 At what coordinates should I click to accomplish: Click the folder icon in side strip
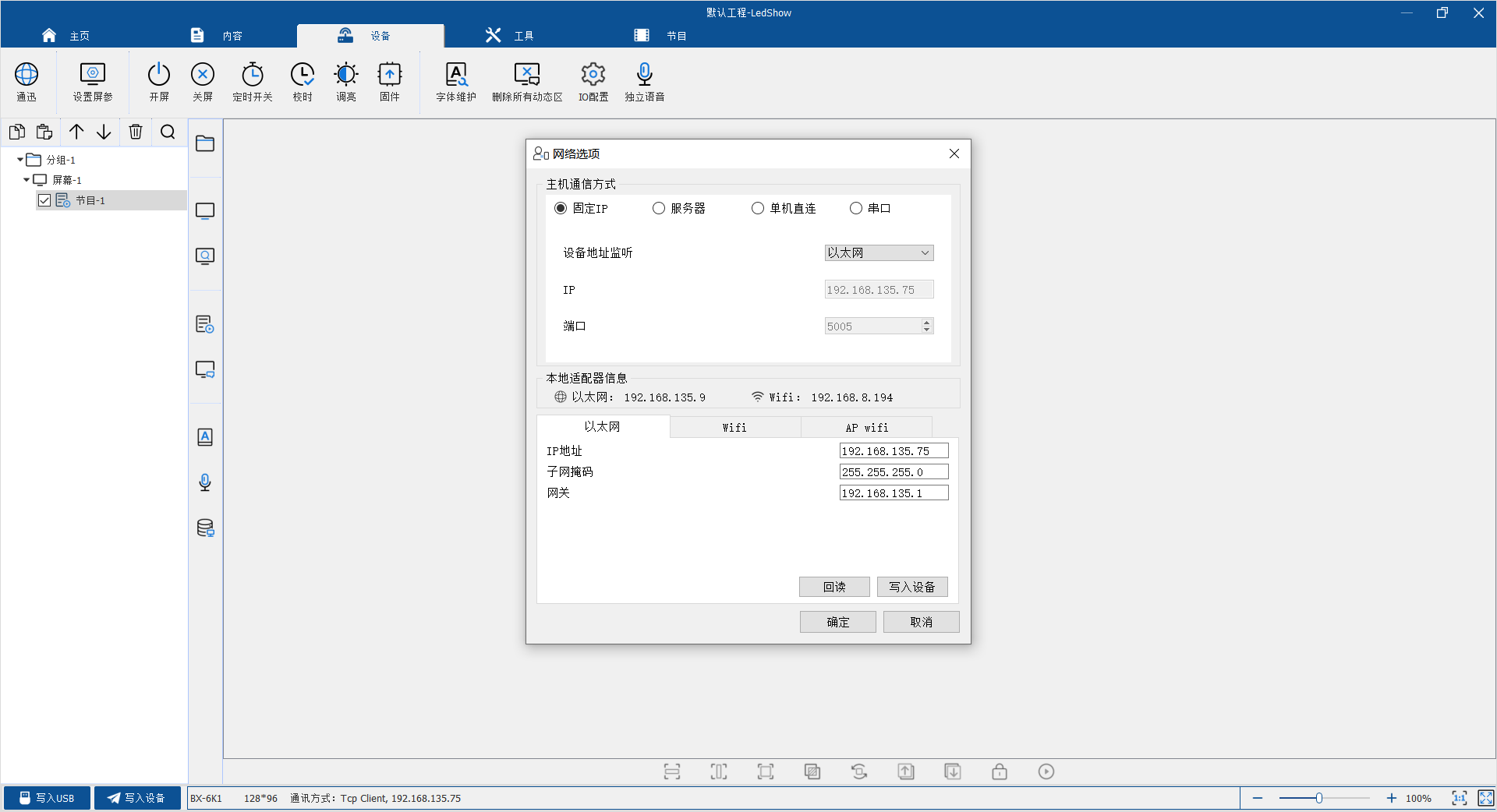205,143
